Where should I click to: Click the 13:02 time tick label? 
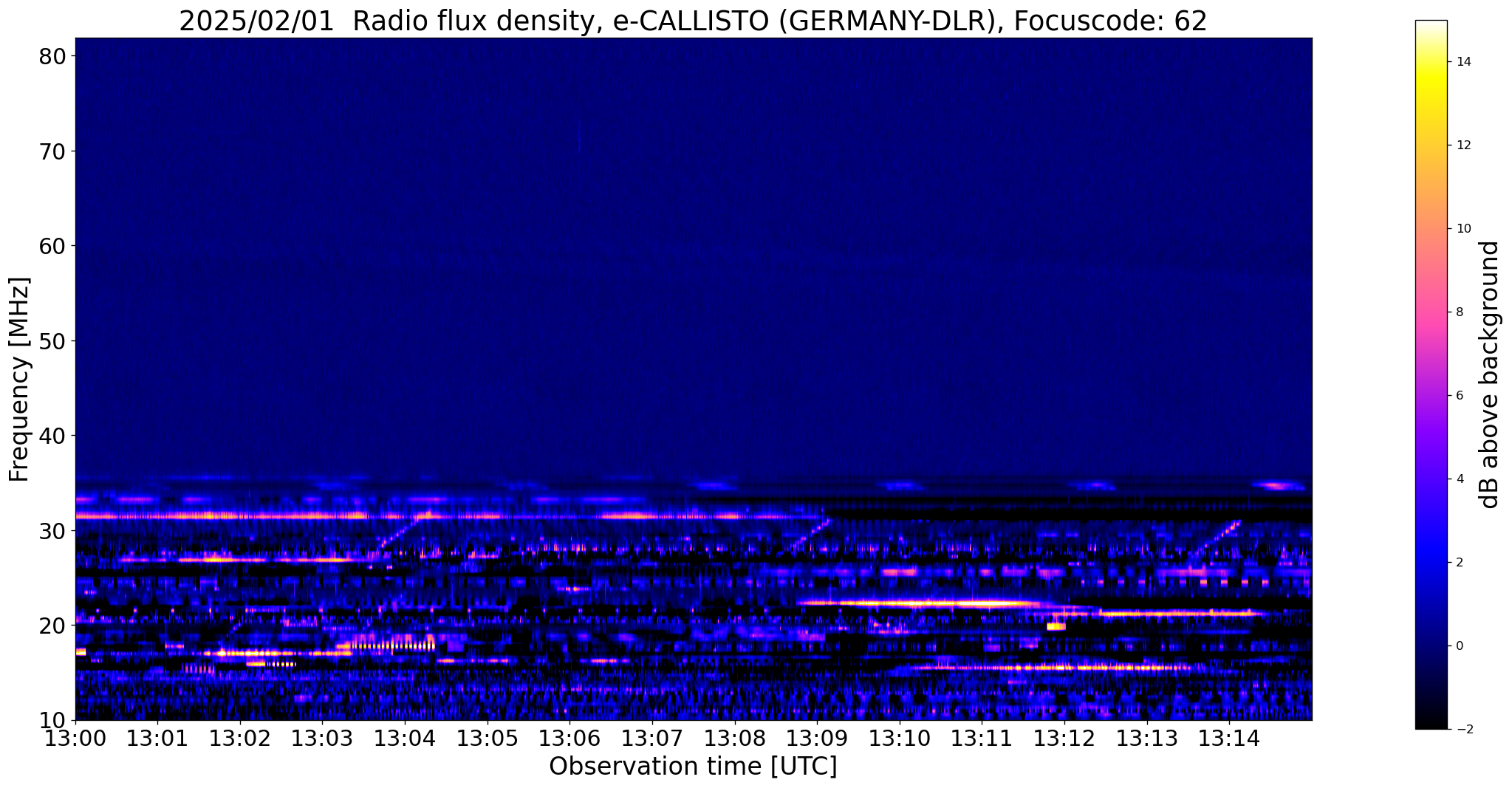tap(240, 737)
